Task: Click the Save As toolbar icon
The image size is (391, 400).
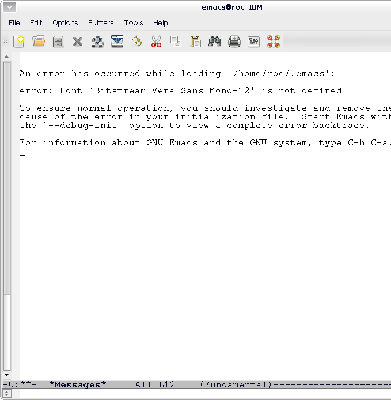Action: (x=117, y=42)
